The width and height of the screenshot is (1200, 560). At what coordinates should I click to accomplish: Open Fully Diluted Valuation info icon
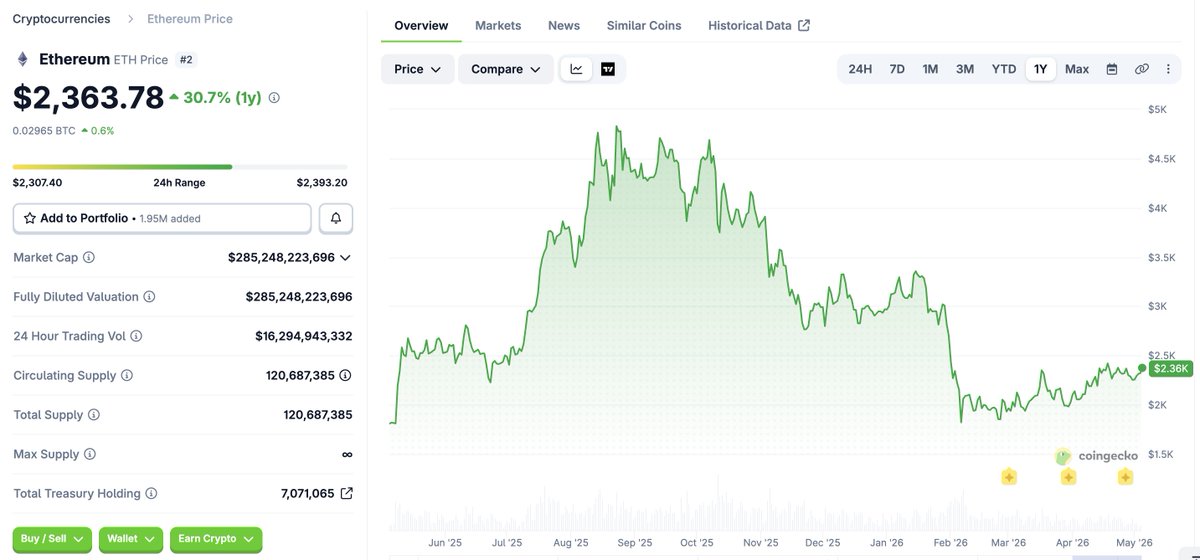pyautogui.click(x=149, y=297)
